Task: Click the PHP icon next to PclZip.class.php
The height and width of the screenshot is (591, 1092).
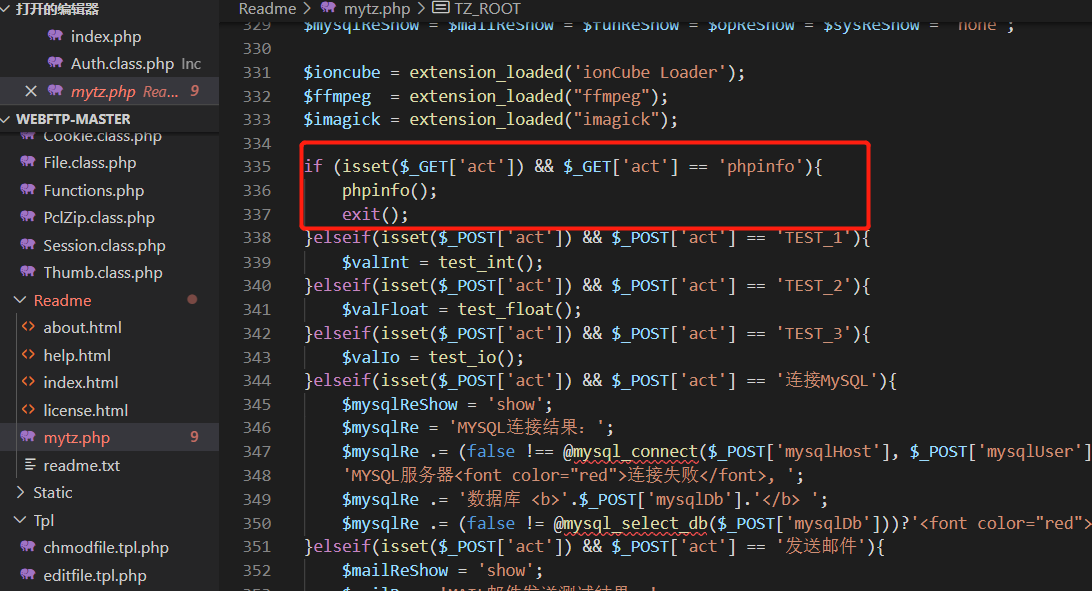Action: [x=28, y=218]
